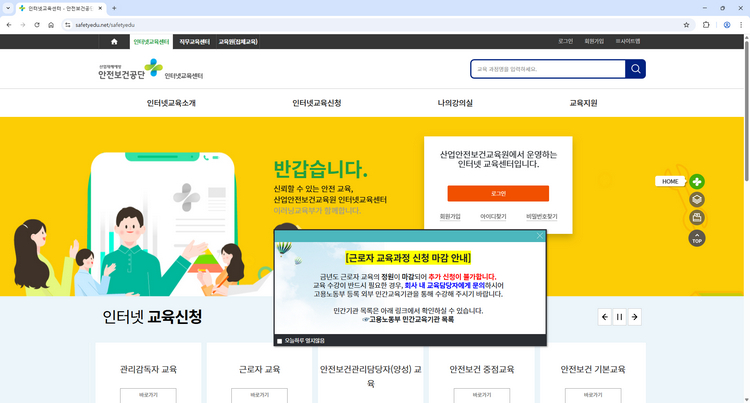This screenshot has width=750, height=403.
Task: Click the cube icon in floating sidebar
Action: [697, 200]
